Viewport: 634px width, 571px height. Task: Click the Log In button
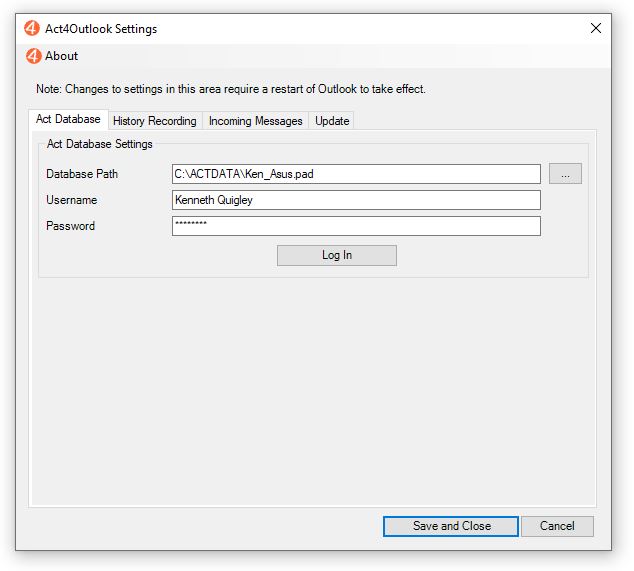pos(337,255)
